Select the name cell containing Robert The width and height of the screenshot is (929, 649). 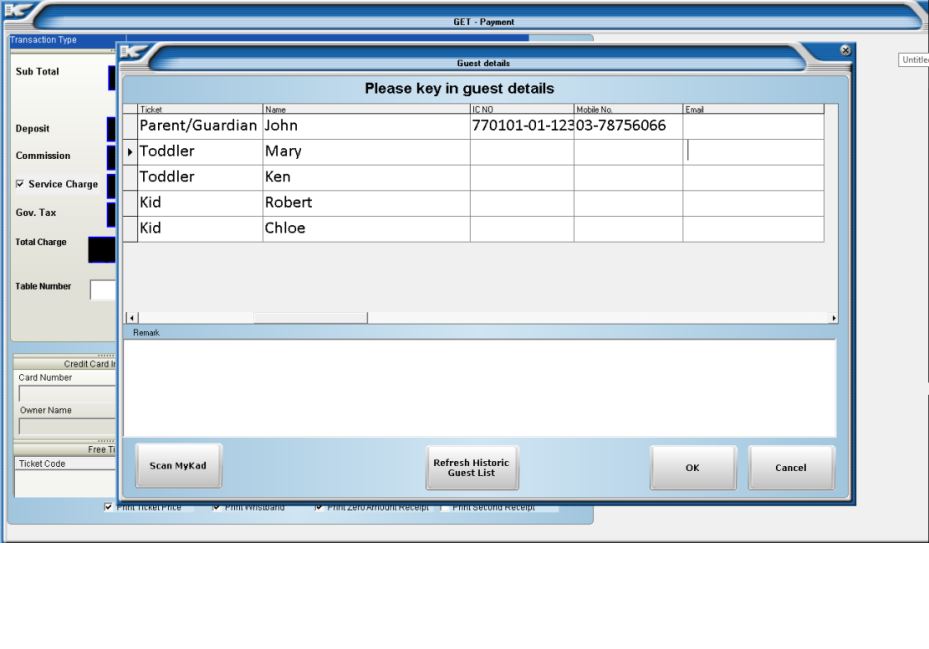[x=366, y=203]
